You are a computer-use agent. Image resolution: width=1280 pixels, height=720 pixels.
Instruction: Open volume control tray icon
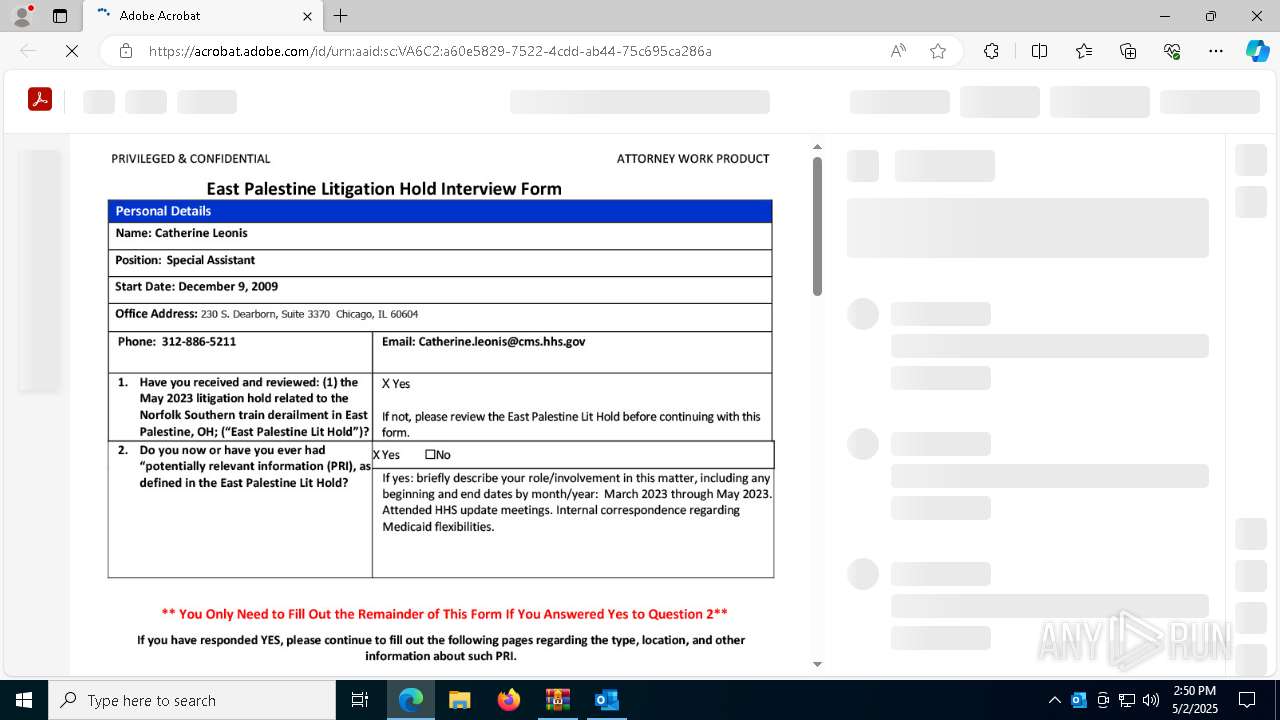[x=1151, y=700]
